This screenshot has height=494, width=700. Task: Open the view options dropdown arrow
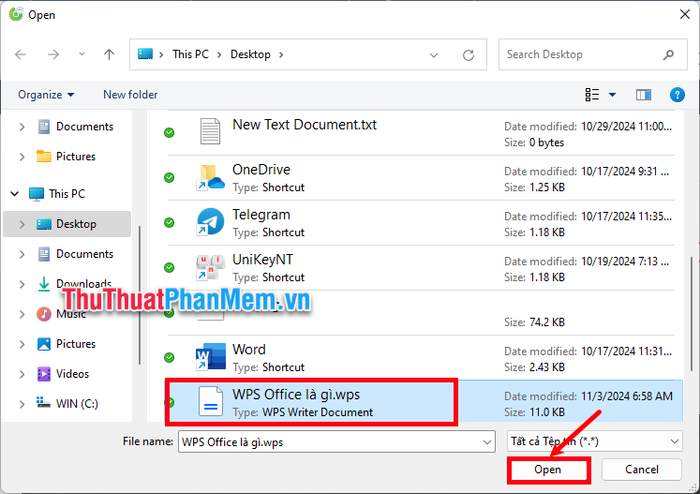coord(612,95)
